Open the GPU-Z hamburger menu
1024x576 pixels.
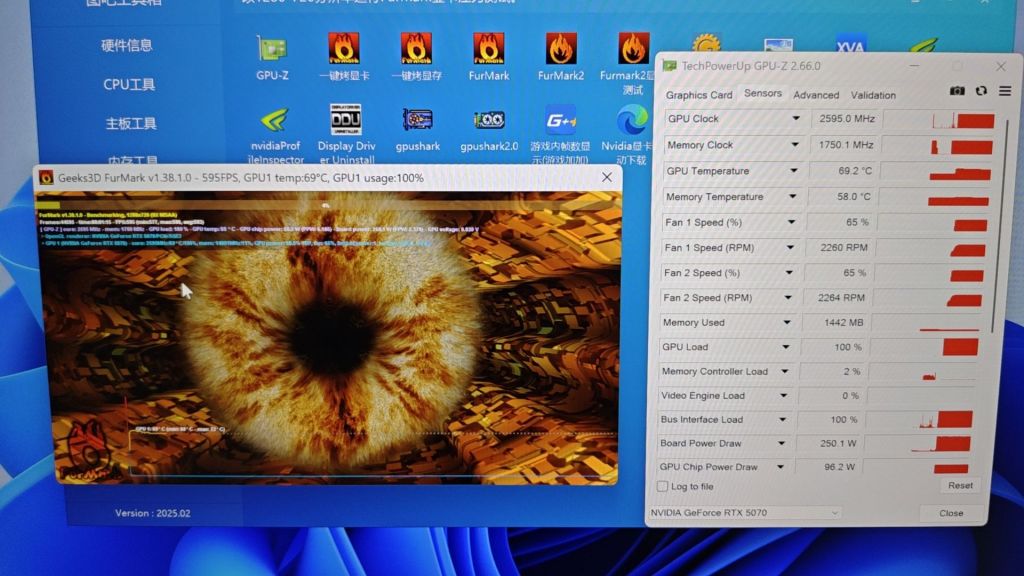(1004, 92)
